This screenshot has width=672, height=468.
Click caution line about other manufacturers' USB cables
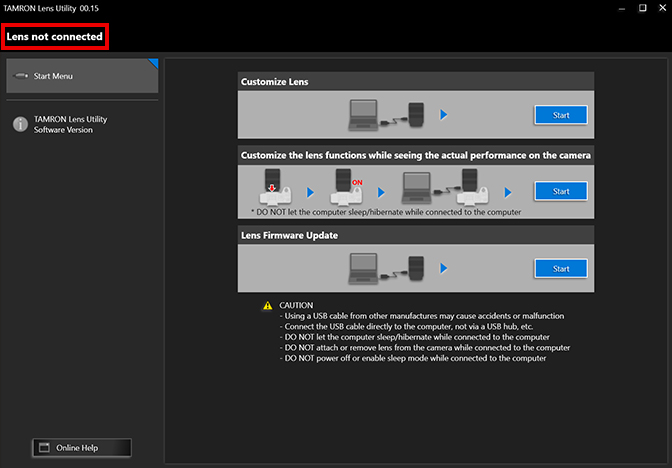pyautogui.click(x=422, y=316)
